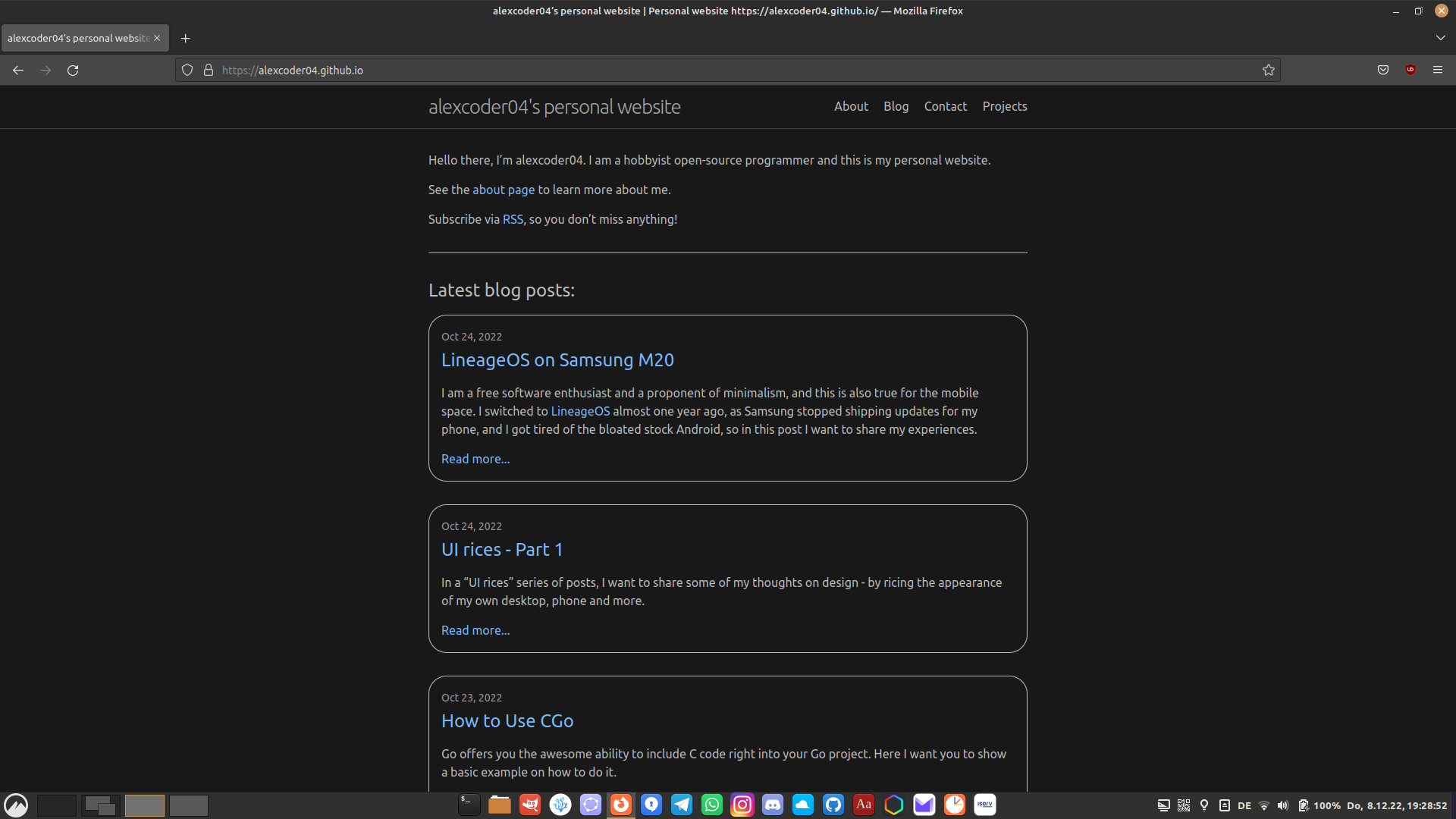Open a new browser tab
The width and height of the screenshot is (1456, 819).
click(185, 38)
